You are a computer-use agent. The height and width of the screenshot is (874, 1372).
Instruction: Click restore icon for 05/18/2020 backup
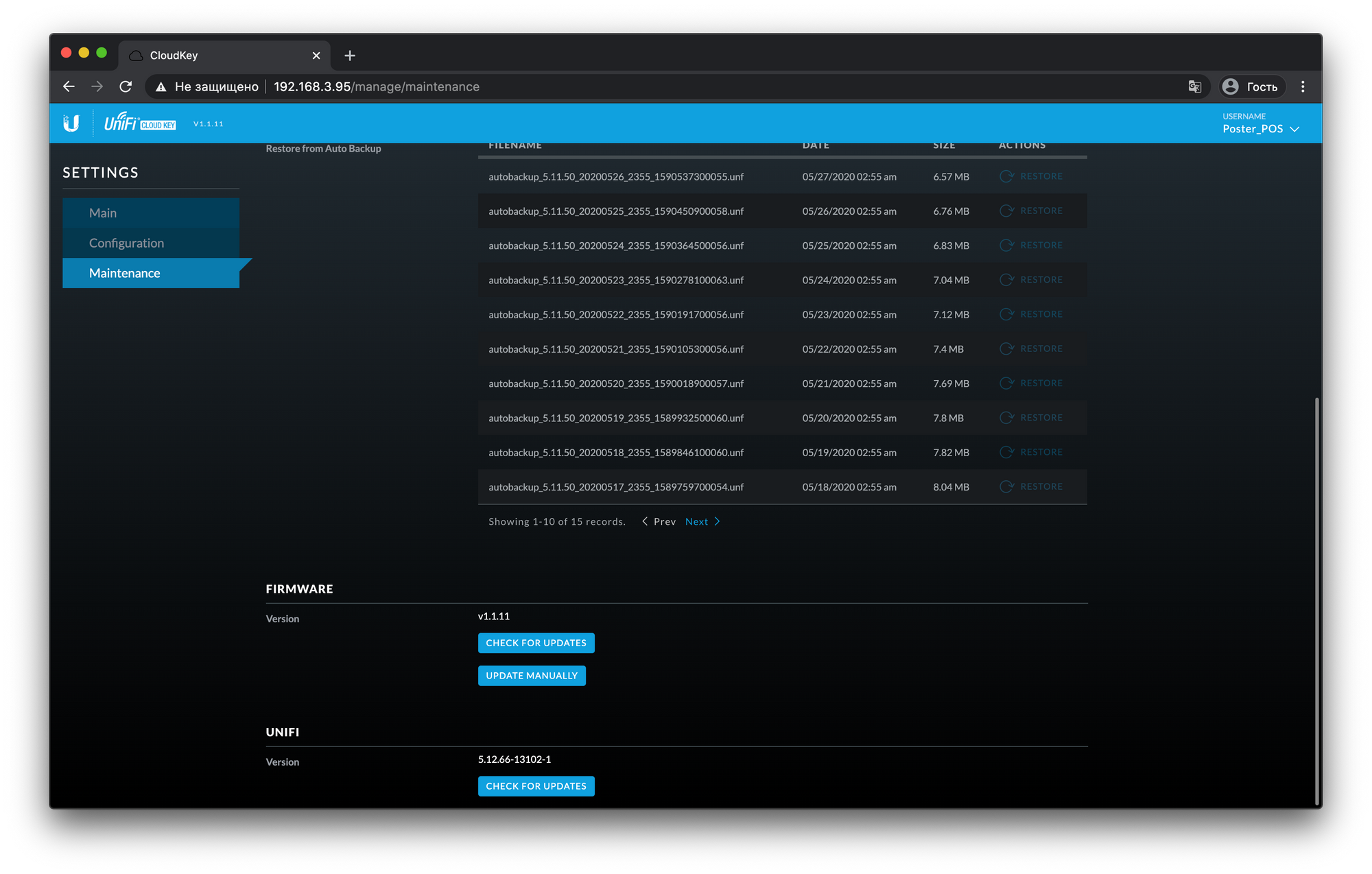tap(1006, 486)
